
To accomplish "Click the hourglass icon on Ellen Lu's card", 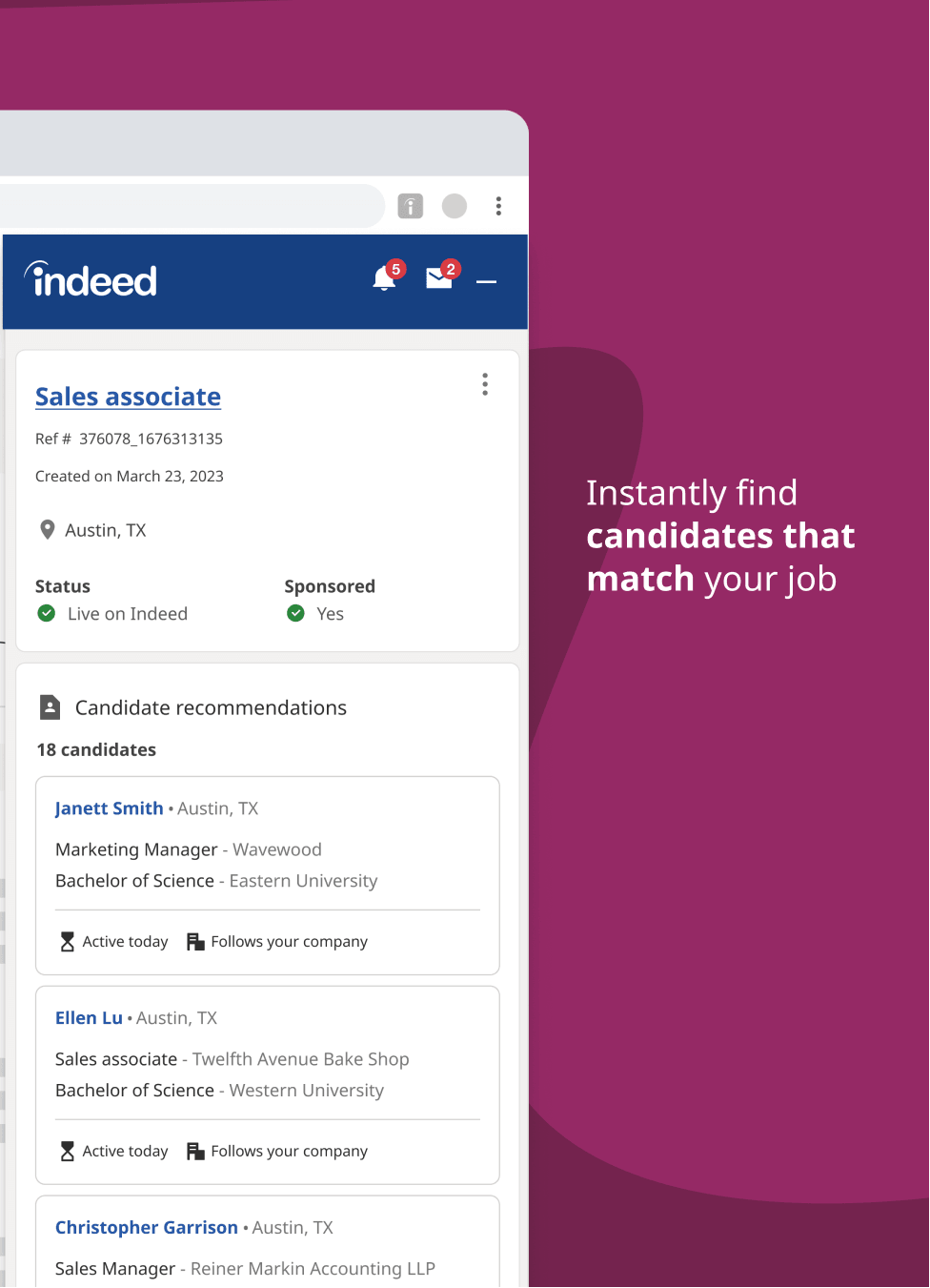I will (x=67, y=1151).
